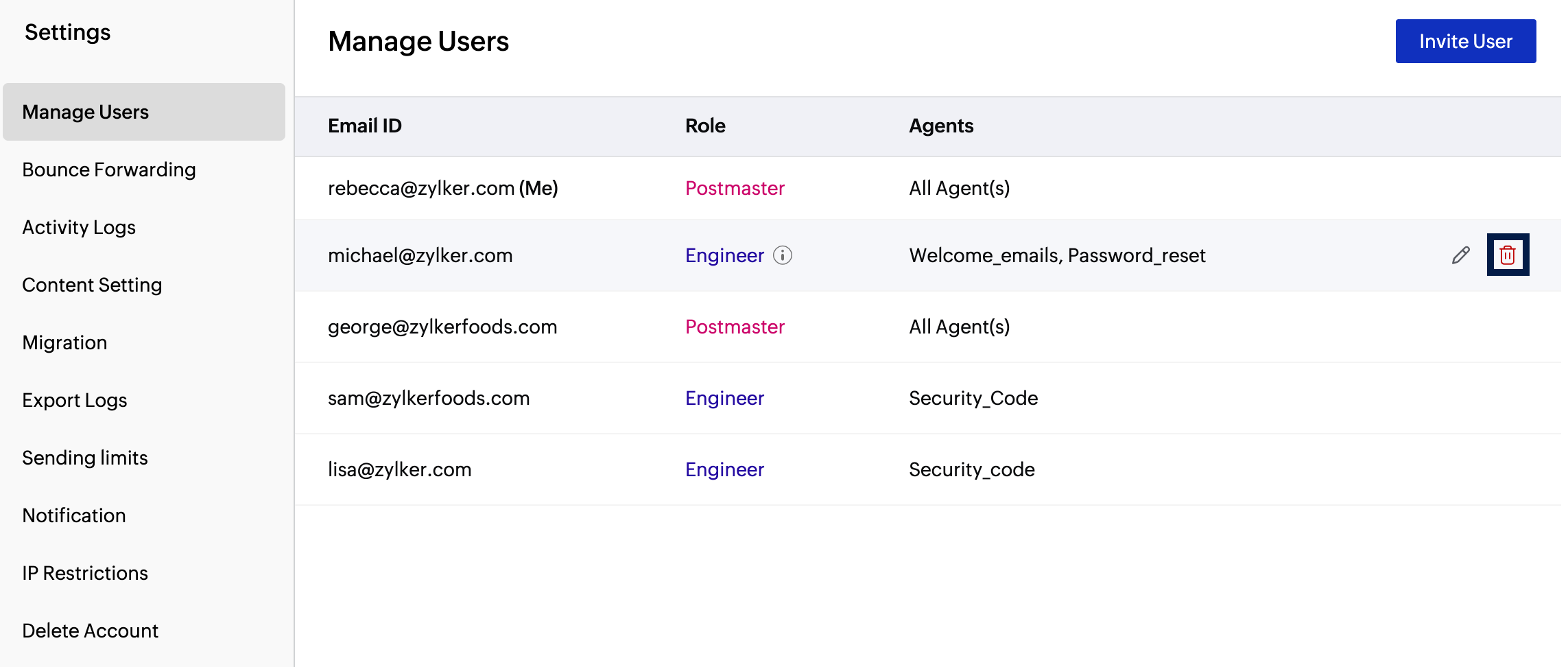Click the info icon beside Engineer role
1568x667 pixels.
(783, 255)
